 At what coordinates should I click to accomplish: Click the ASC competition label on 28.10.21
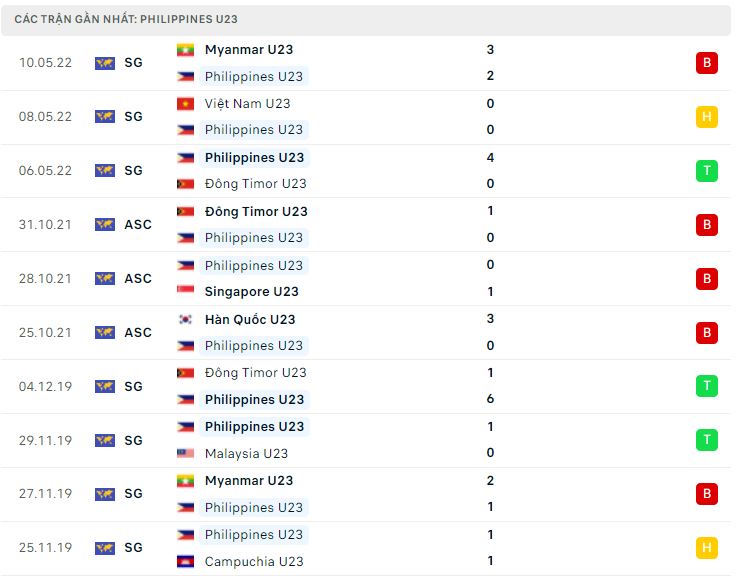(138, 279)
